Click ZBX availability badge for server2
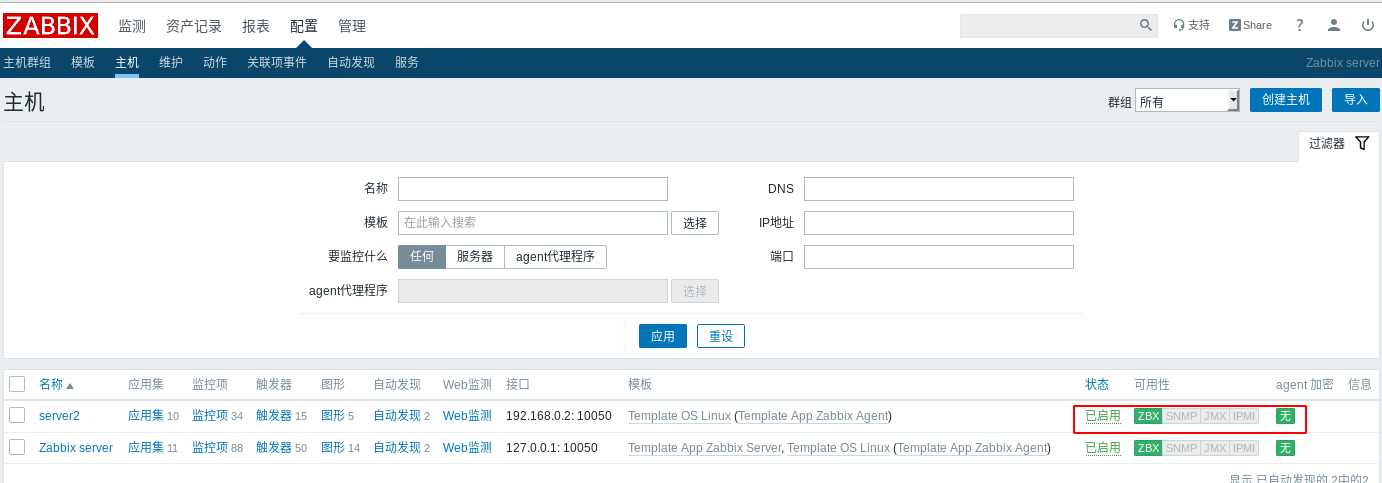Image resolution: width=1382 pixels, height=483 pixels. coord(1148,416)
